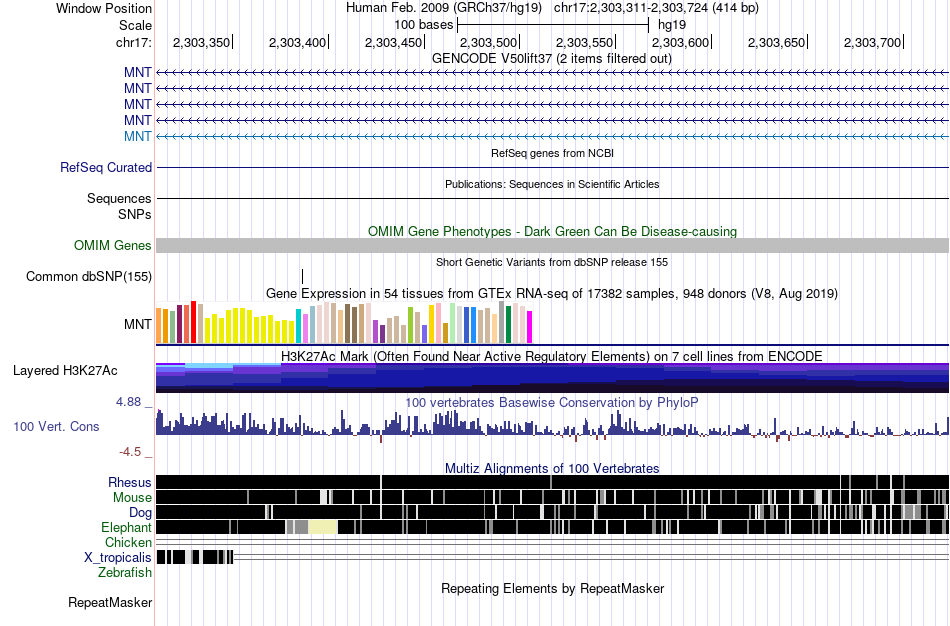
Task: Select the light blue MNT transcript label
Action: pos(138,136)
